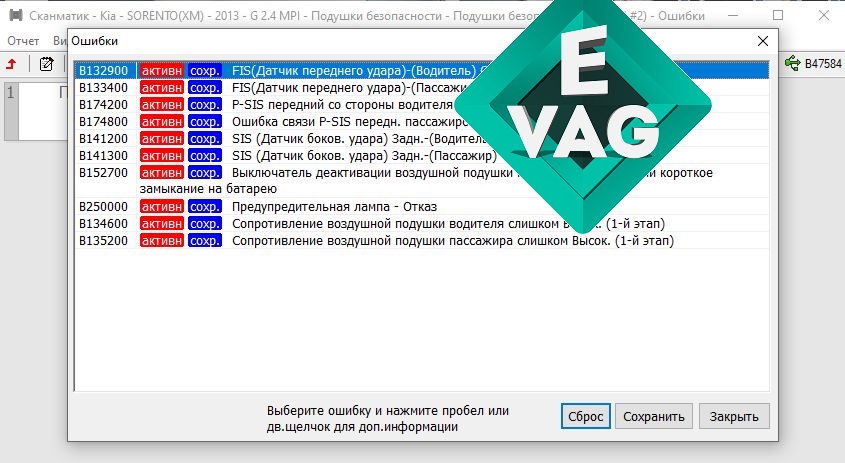This screenshot has height=463, width=845.
Task: Select error row B152700
Action: tap(421, 181)
